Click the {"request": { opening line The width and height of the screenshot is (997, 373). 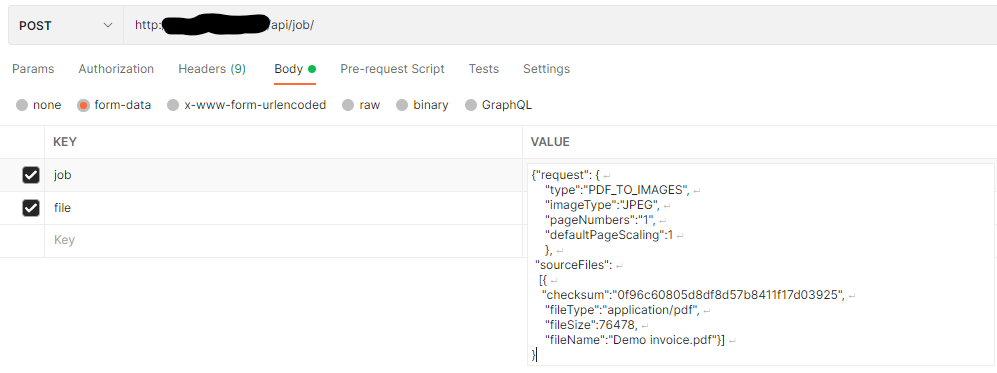click(566, 175)
